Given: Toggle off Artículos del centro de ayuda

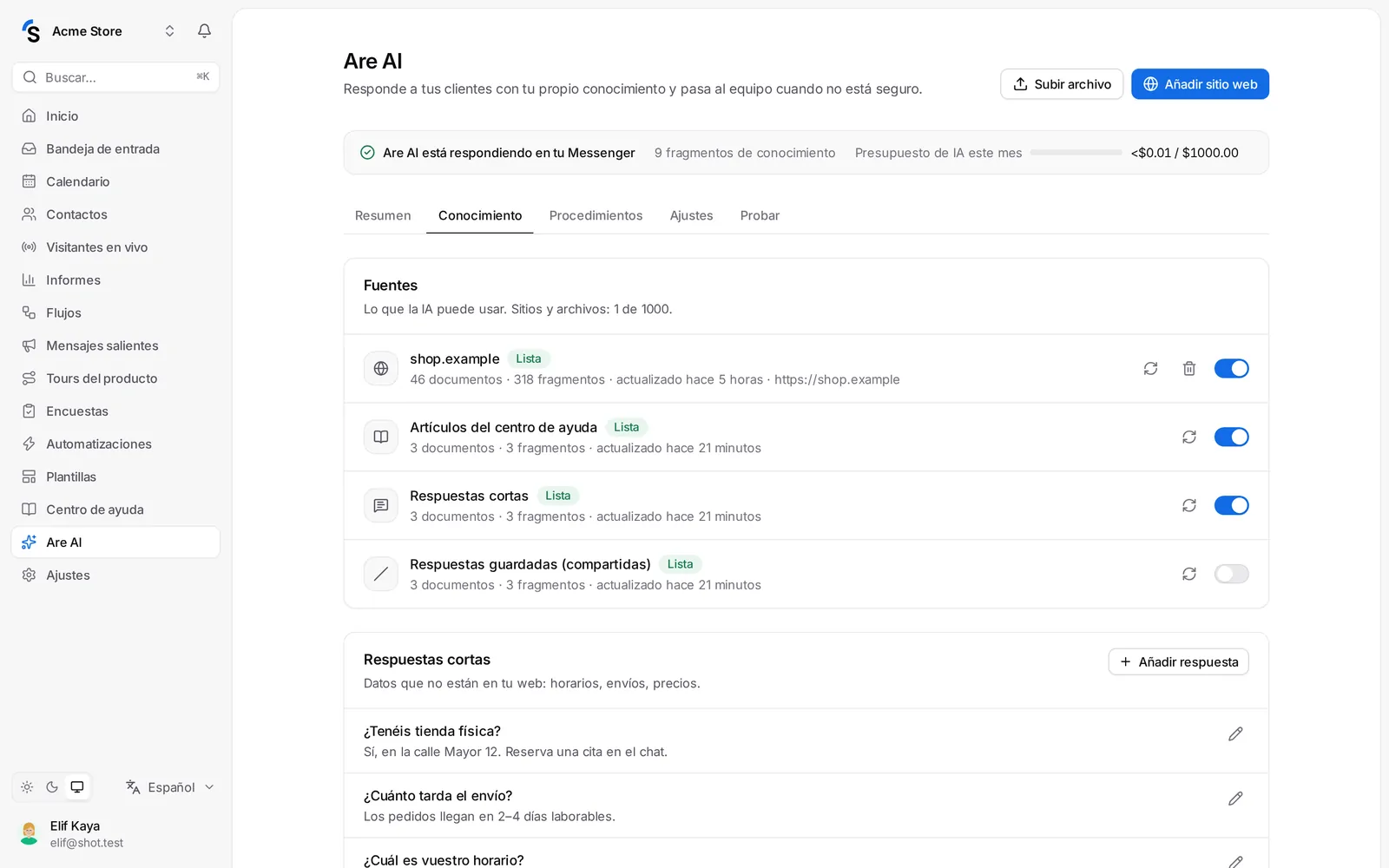Looking at the screenshot, I should 1231,437.
